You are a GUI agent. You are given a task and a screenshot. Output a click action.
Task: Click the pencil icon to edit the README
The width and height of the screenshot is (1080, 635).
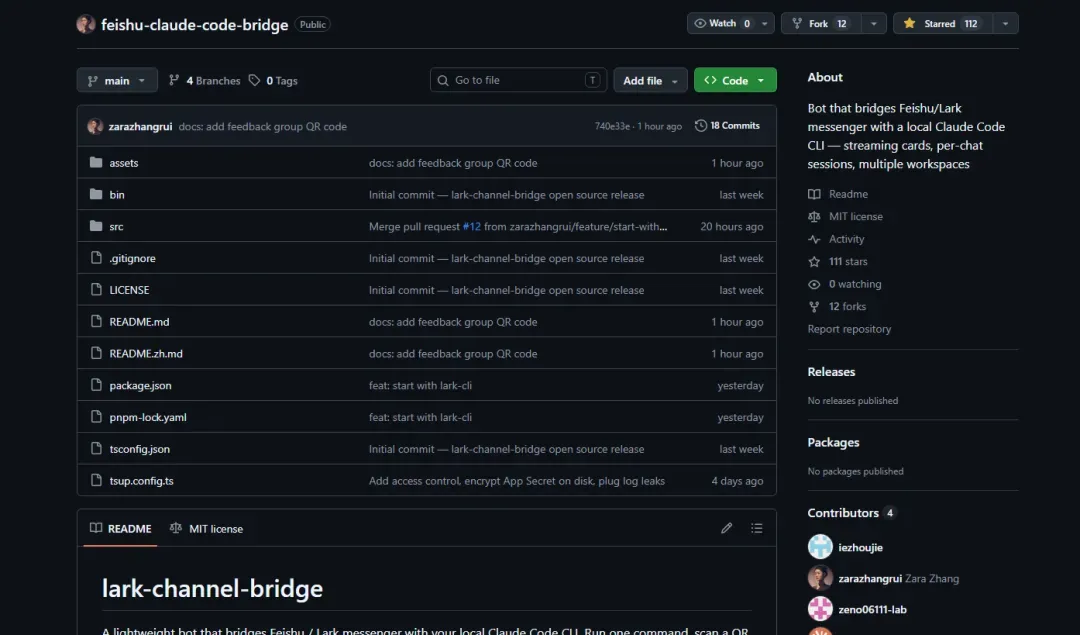point(727,528)
